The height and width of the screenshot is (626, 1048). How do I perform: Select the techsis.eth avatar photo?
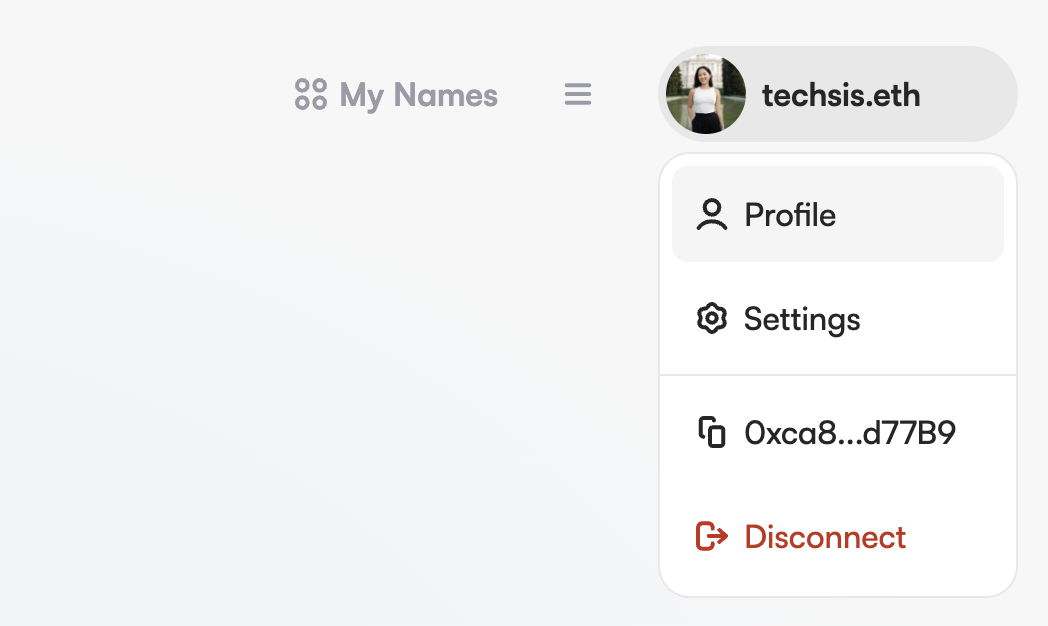[706, 94]
